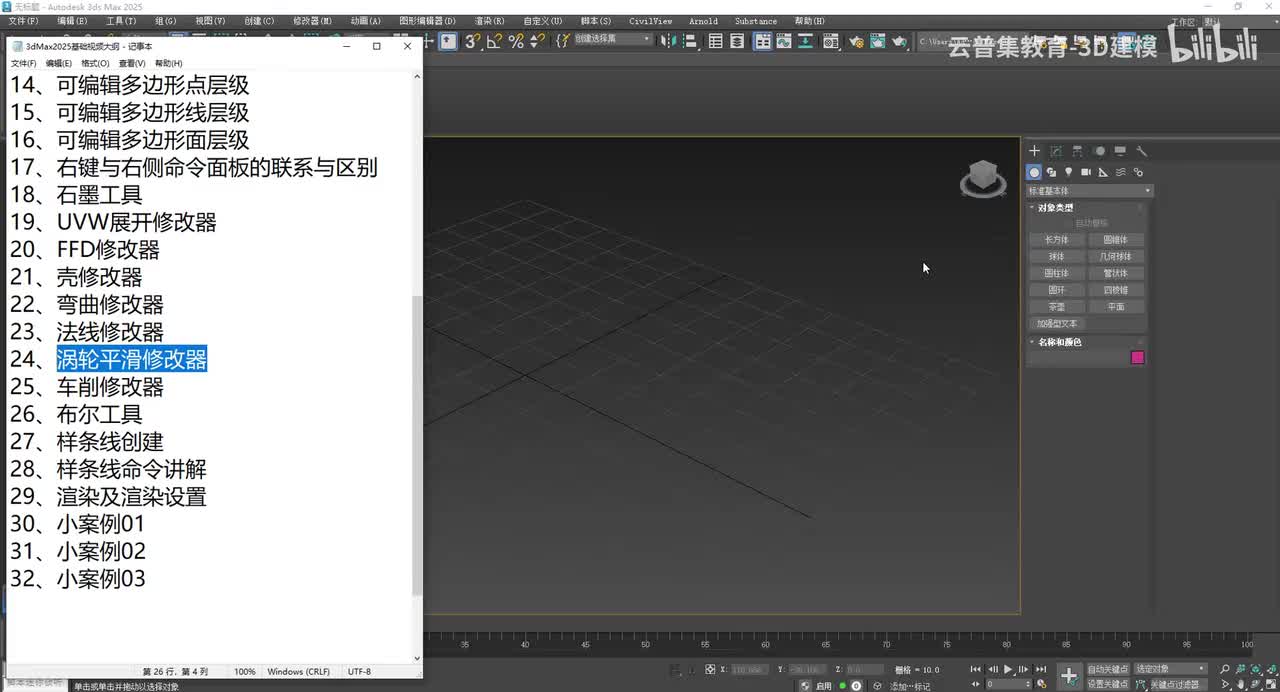1280x692 pixels.
Task: Open the Curve Editor icon
Action: 783,41
